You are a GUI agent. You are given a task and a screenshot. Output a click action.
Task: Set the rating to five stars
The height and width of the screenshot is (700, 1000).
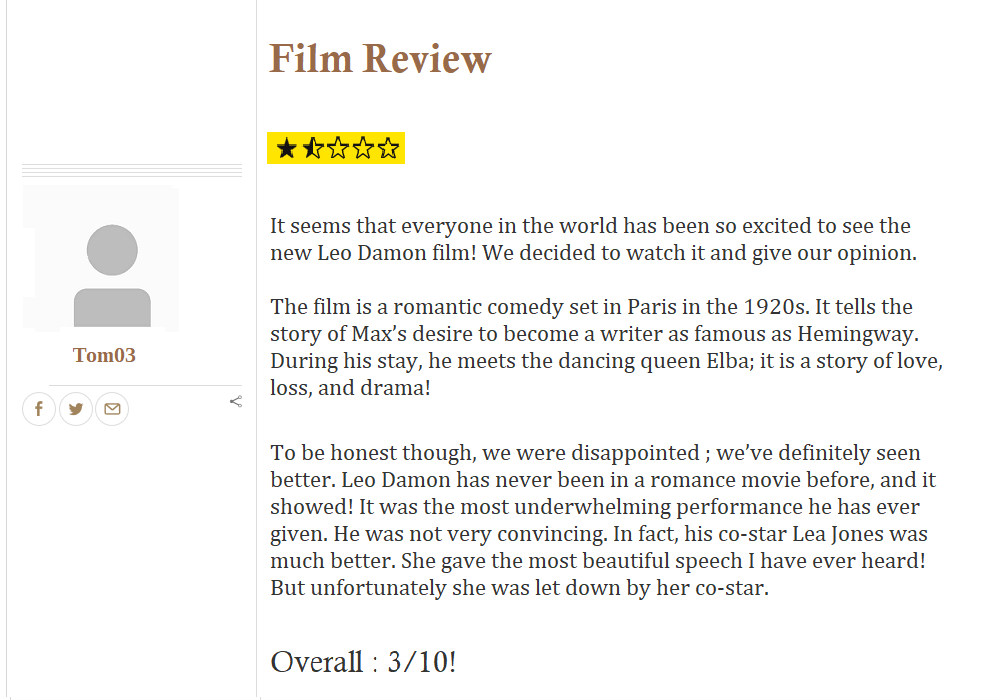388,149
